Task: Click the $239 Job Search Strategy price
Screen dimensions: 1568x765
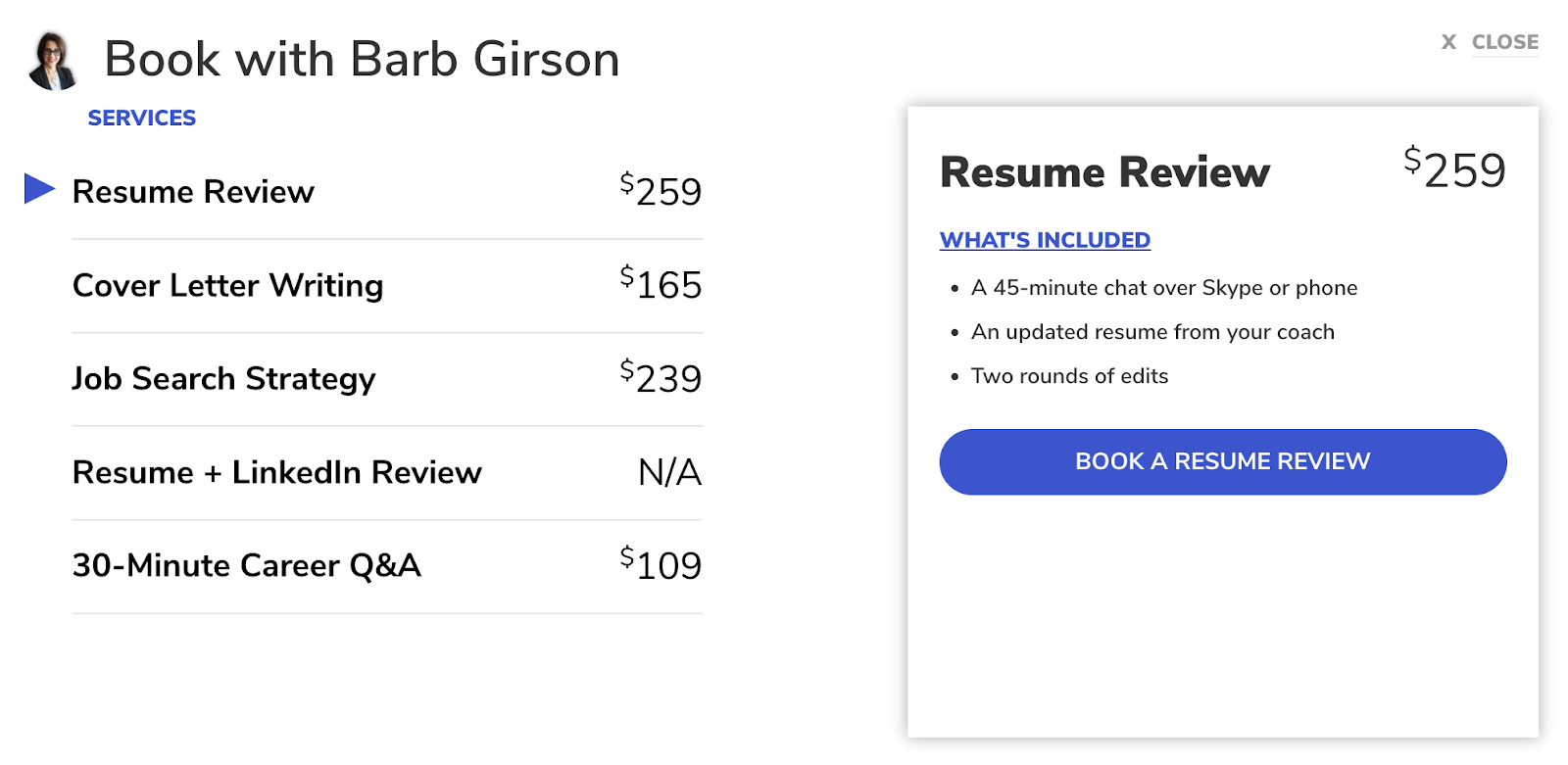Action: 661,377
